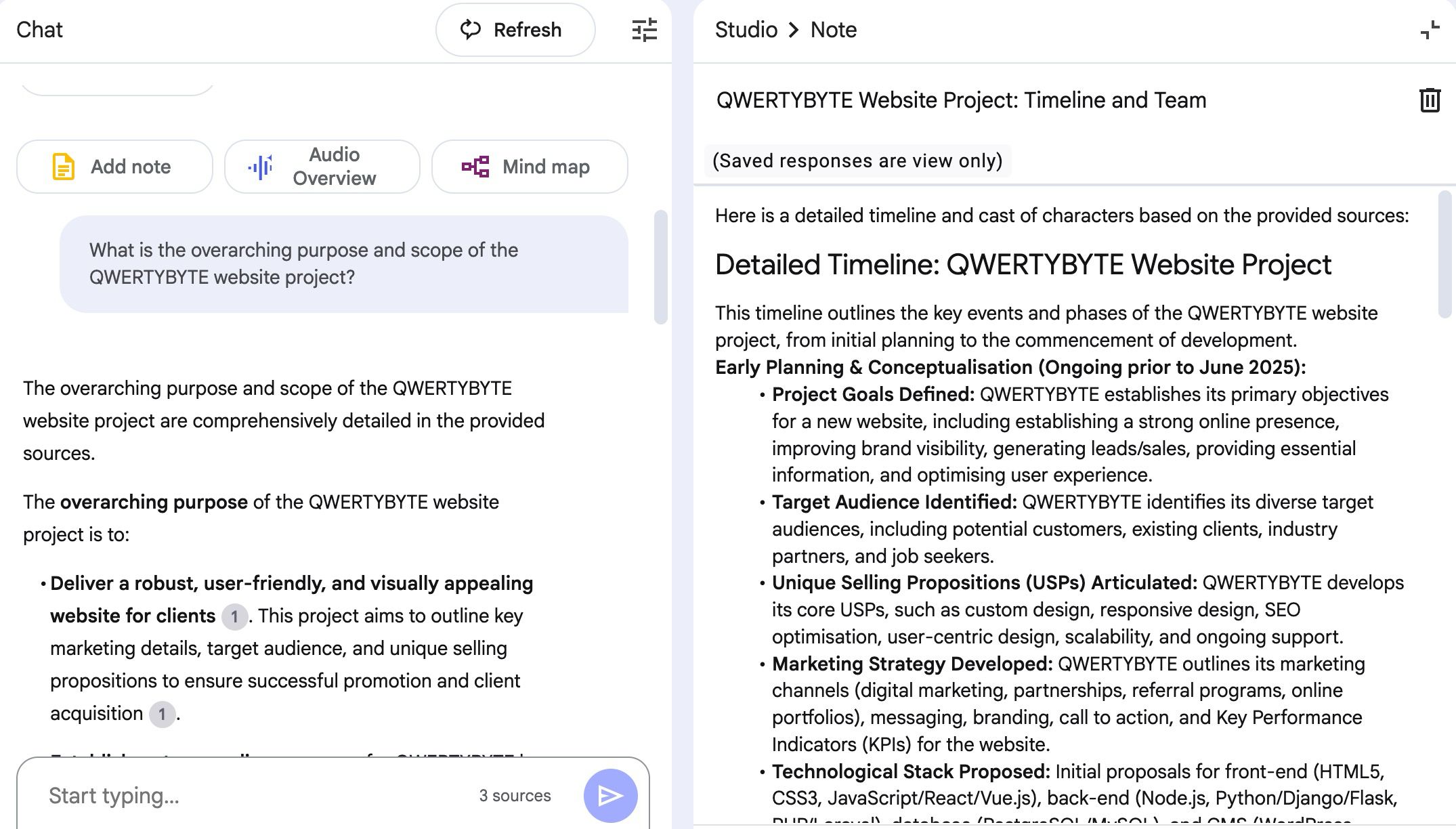
Task: Delete note using trash icon
Action: pos(1429,100)
